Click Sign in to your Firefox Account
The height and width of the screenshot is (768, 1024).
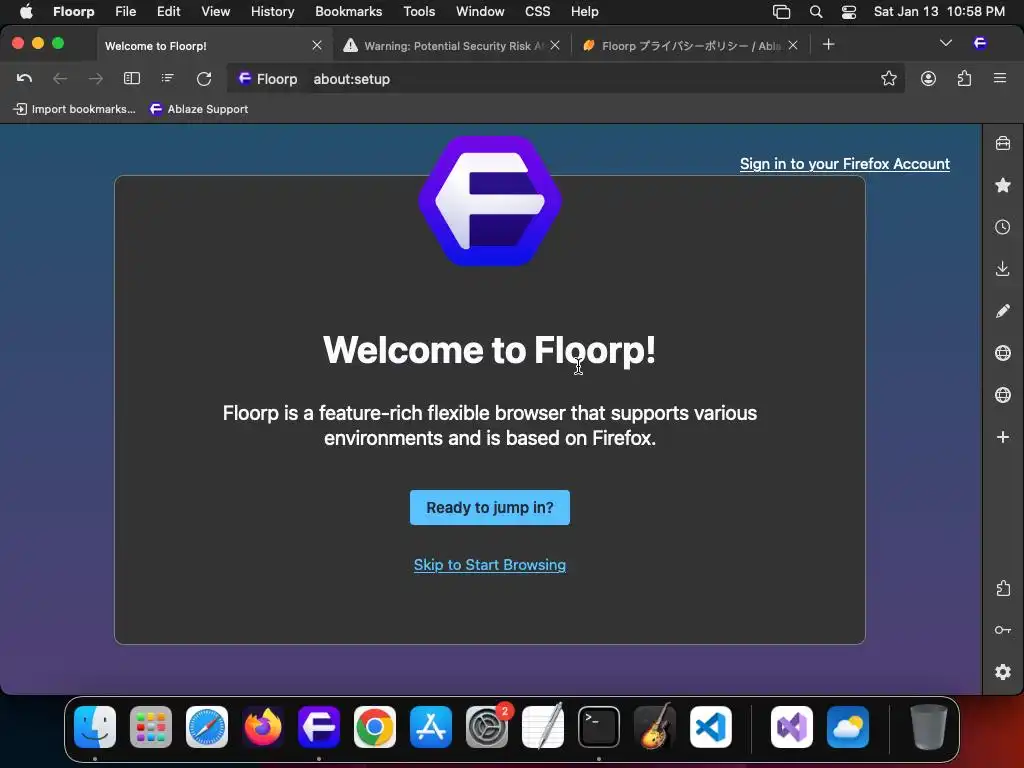coord(844,164)
